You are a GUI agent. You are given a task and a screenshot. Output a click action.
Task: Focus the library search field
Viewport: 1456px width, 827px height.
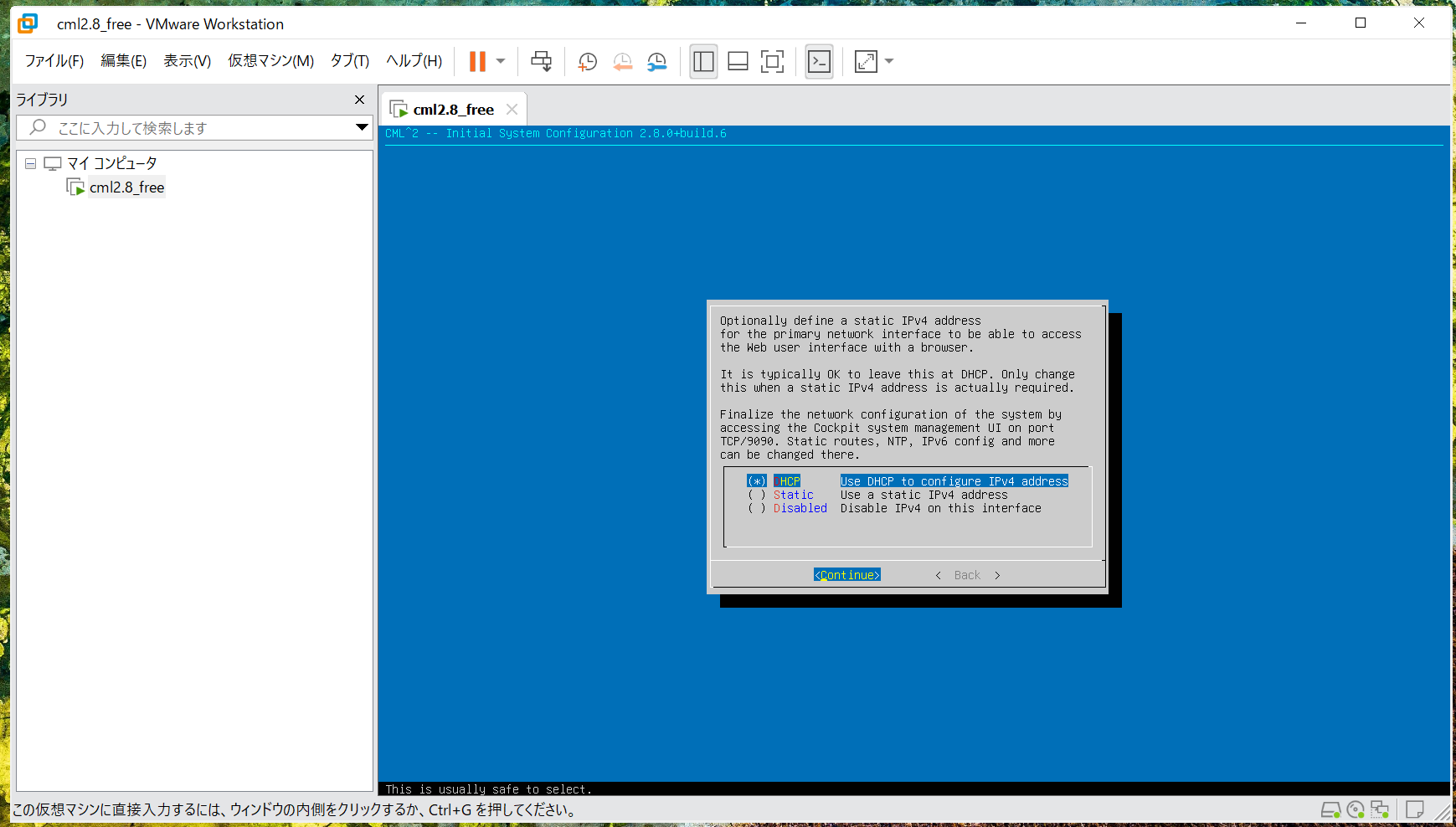coord(194,128)
